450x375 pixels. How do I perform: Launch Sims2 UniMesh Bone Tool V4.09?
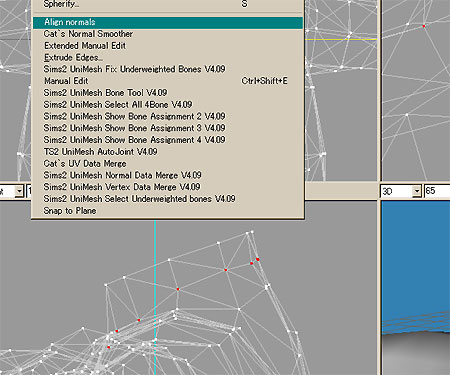[168, 93]
